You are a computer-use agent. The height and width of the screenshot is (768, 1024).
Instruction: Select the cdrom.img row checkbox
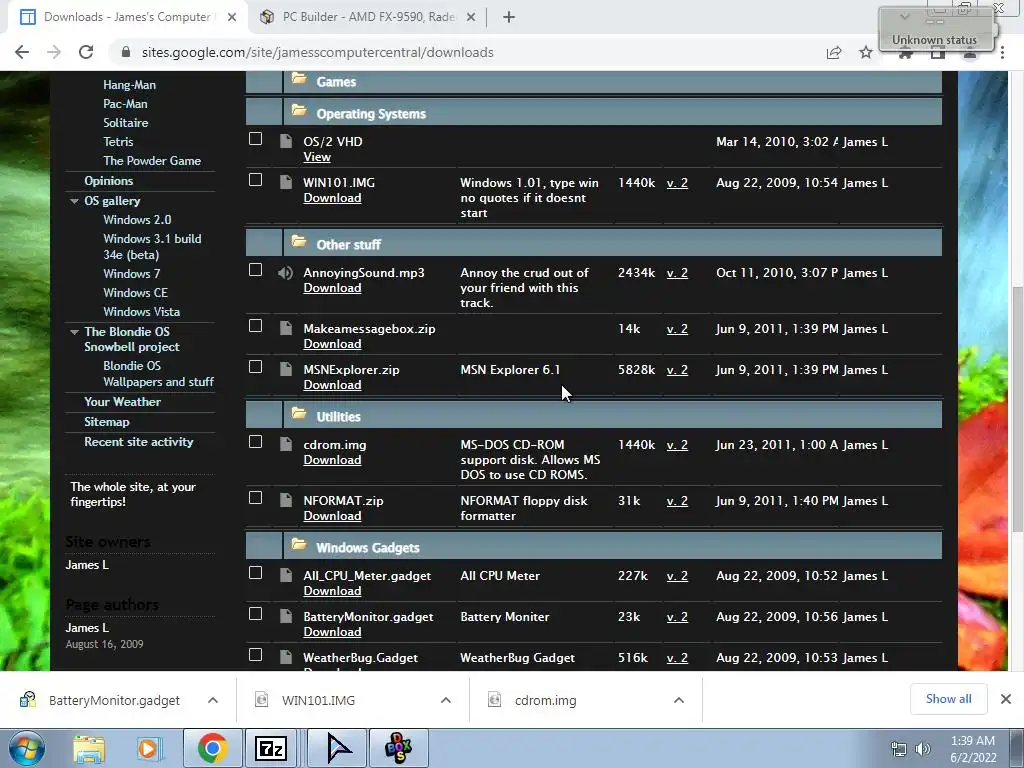tap(255, 442)
